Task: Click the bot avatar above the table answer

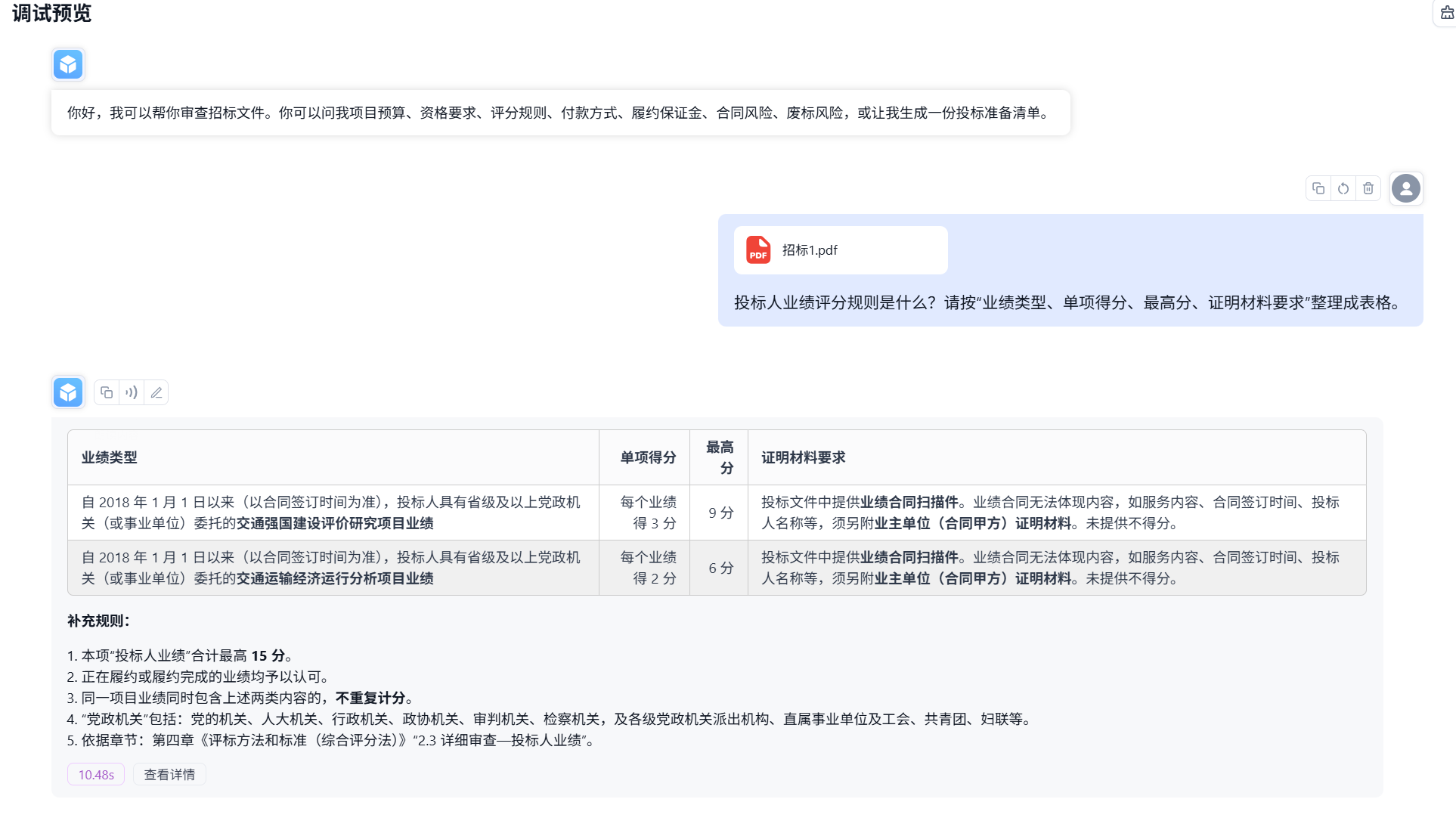Action: point(68,392)
